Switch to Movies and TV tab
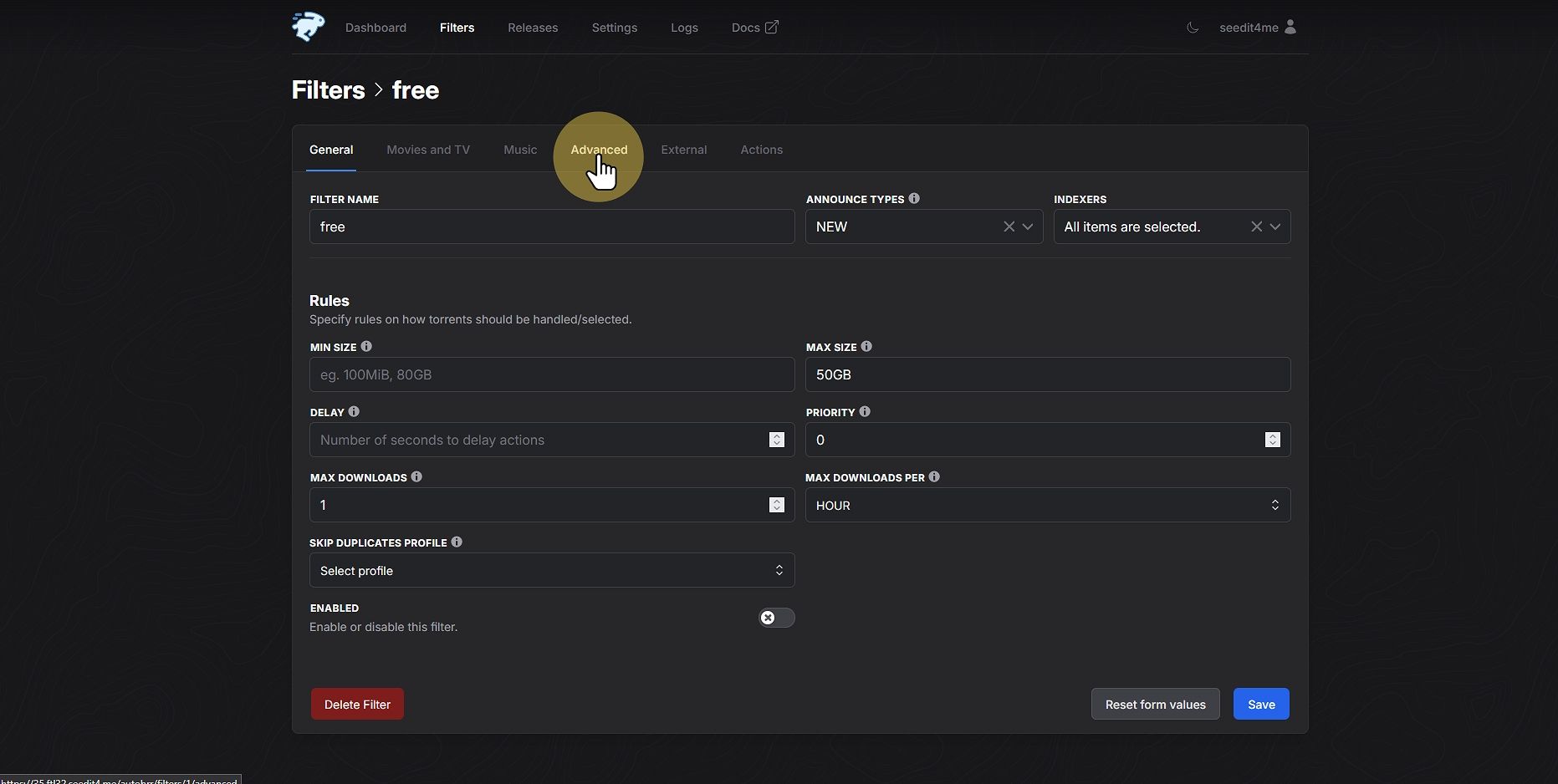This screenshot has height=784, width=1558. click(428, 150)
